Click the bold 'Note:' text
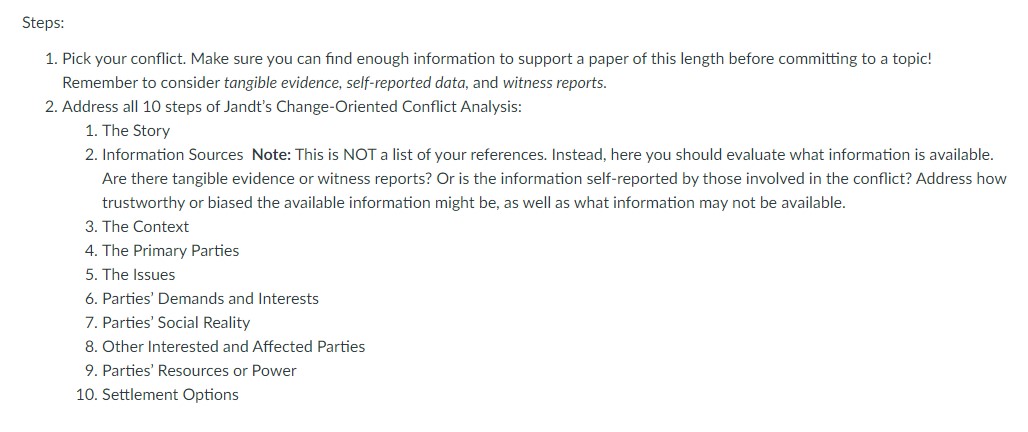 coord(271,155)
